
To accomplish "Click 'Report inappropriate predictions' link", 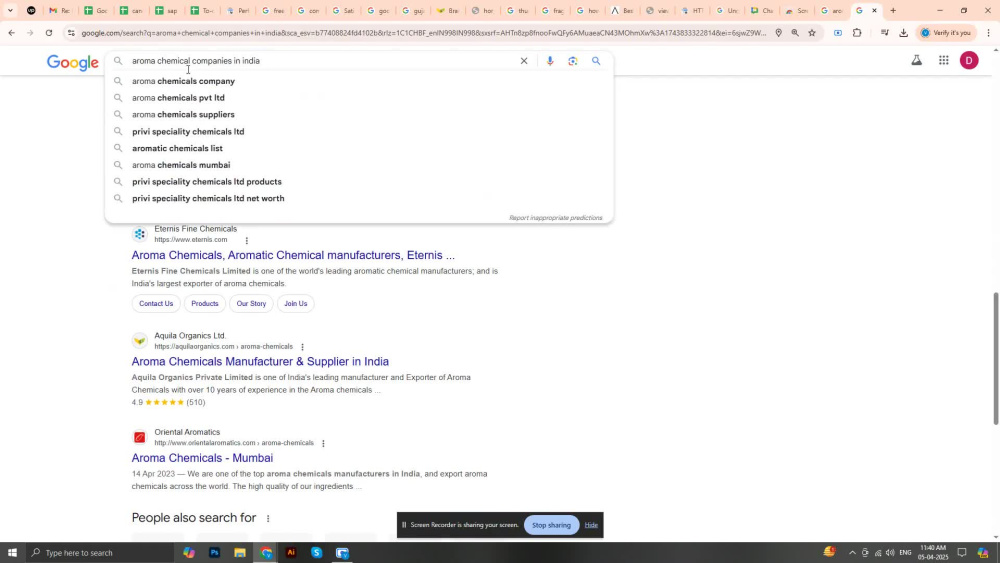I will click(x=555, y=218).
